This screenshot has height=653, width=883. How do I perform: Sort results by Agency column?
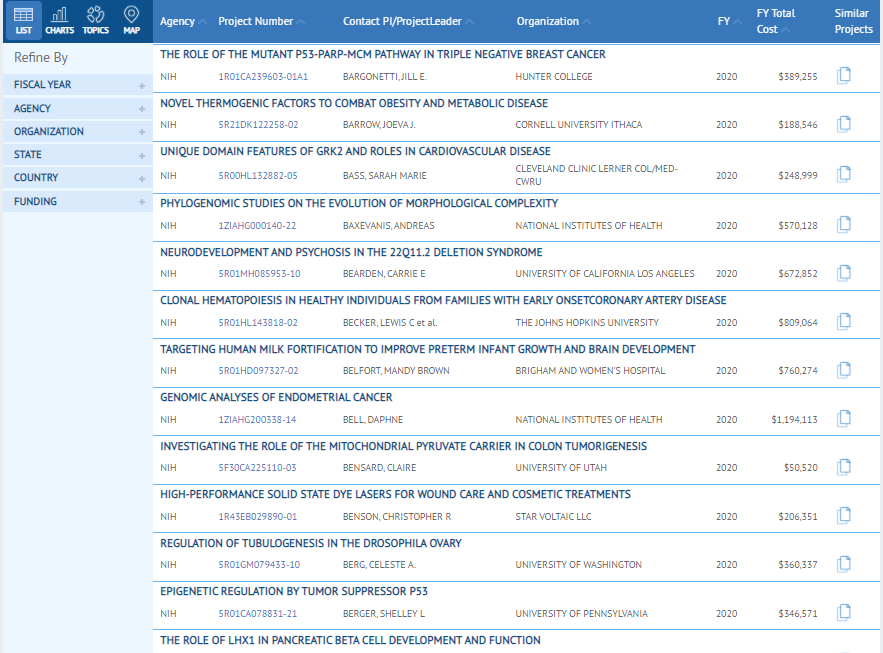pos(183,21)
